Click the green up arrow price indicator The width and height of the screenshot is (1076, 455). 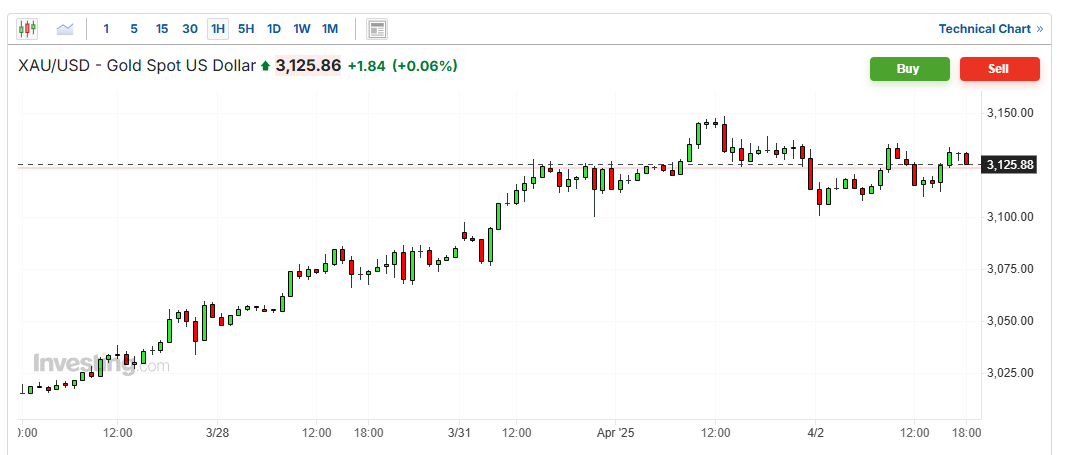point(265,67)
